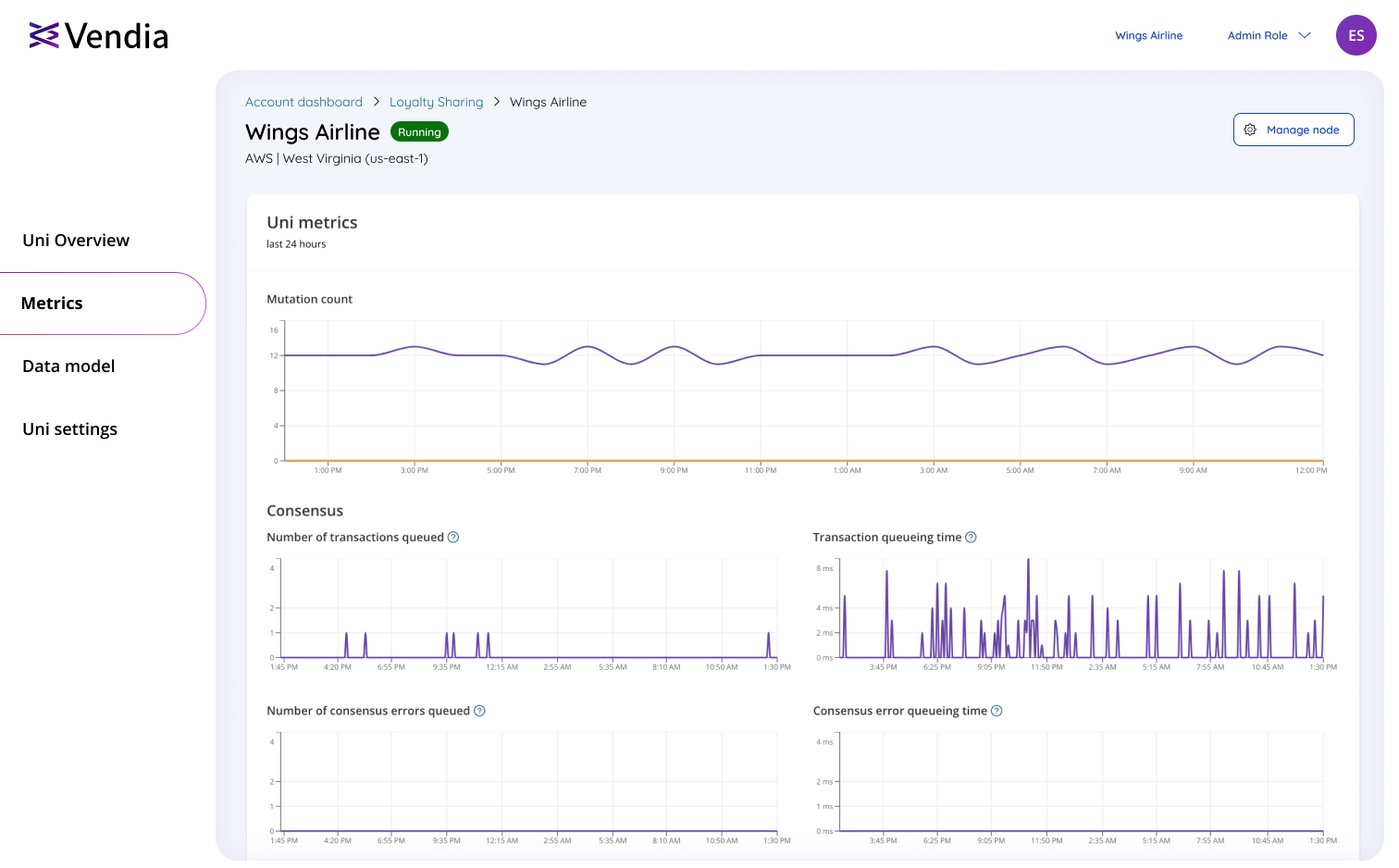Click the '7:00 PM' axis label on Mutation chart

(x=588, y=470)
